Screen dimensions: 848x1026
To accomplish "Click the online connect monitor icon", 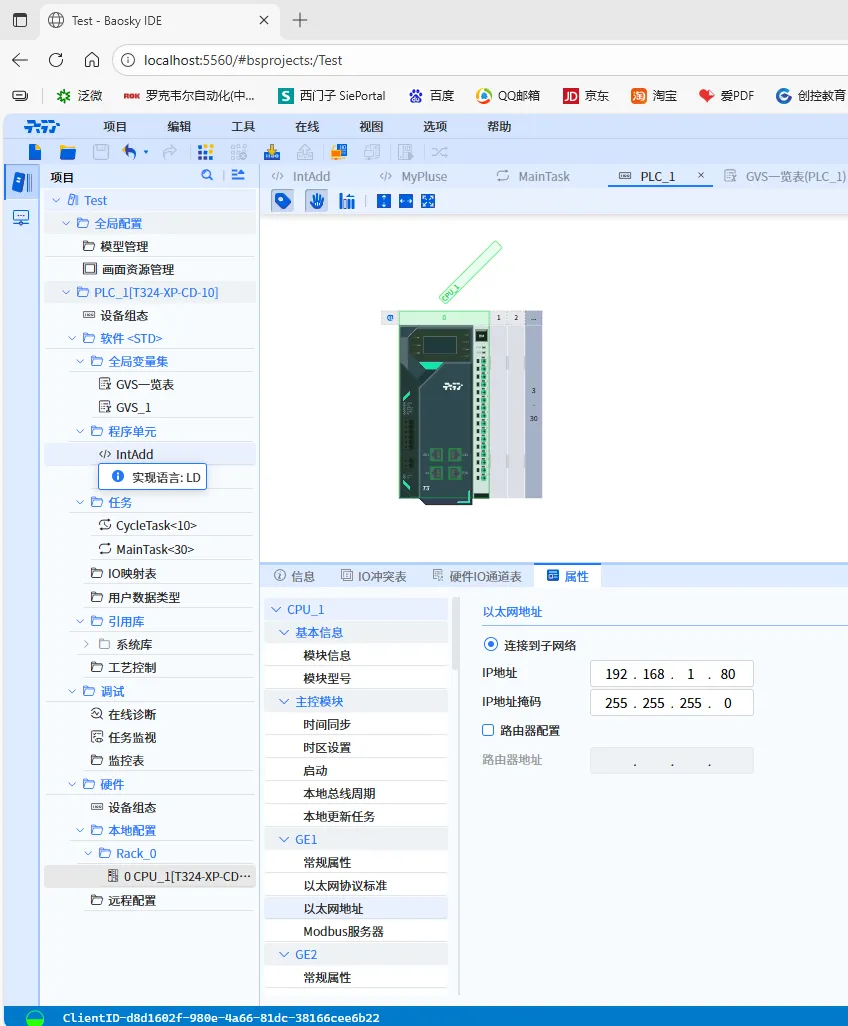I will (x=338, y=152).
